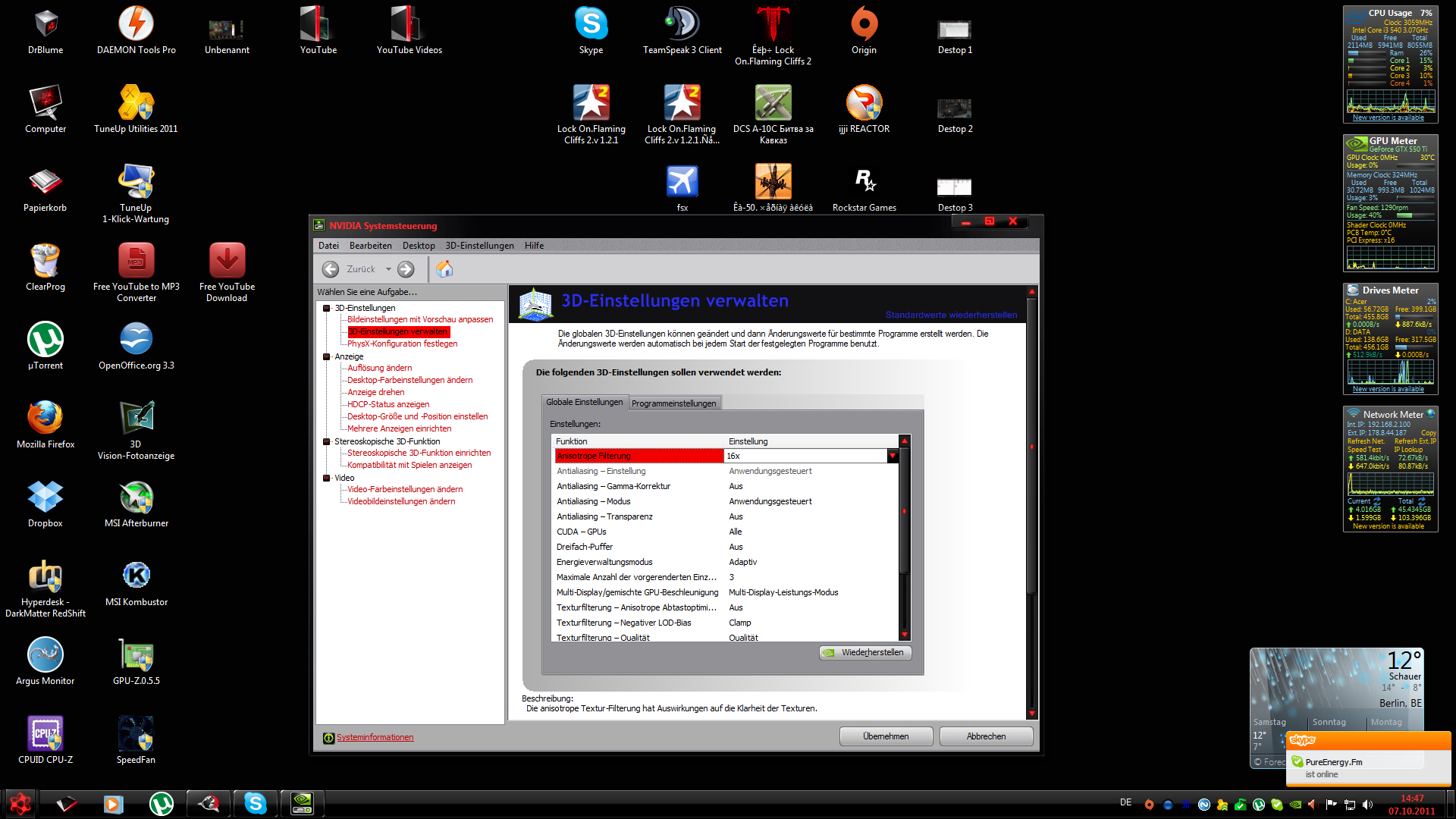Open the Zurück history dropdown arrow
This screenshot has height=819, width=1456.
(388, 269)
